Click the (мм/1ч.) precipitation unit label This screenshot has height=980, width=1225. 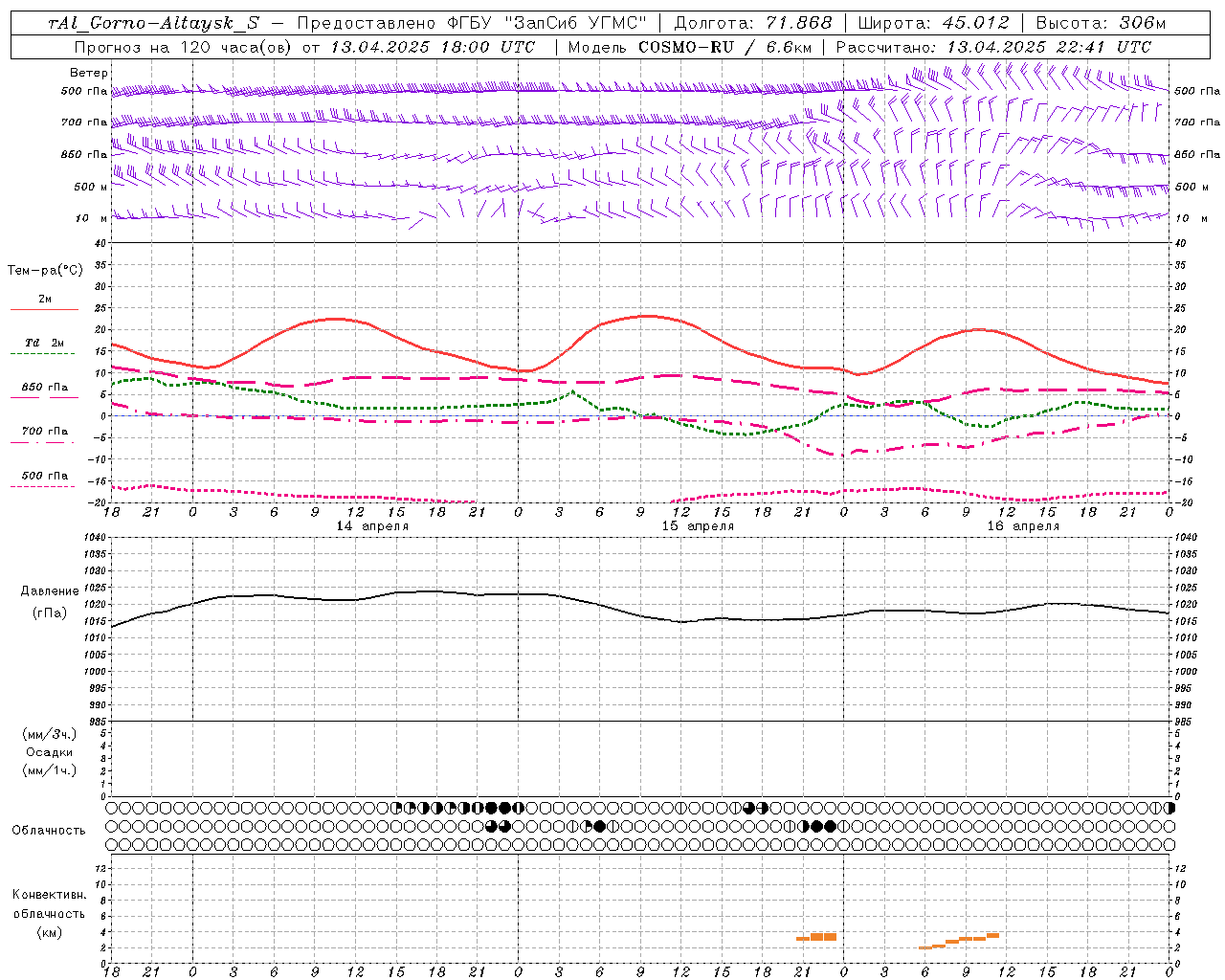(x=50, y=770)
